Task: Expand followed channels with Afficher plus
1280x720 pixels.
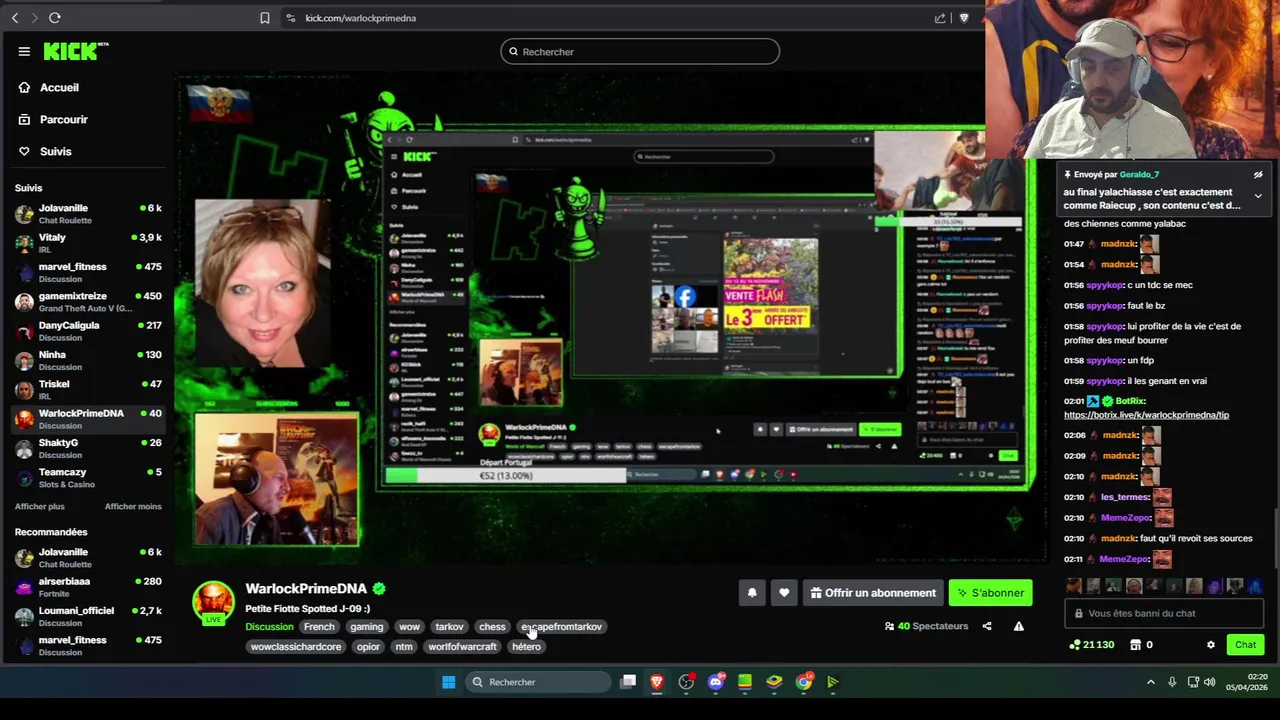Action: [x=40, y=506]
